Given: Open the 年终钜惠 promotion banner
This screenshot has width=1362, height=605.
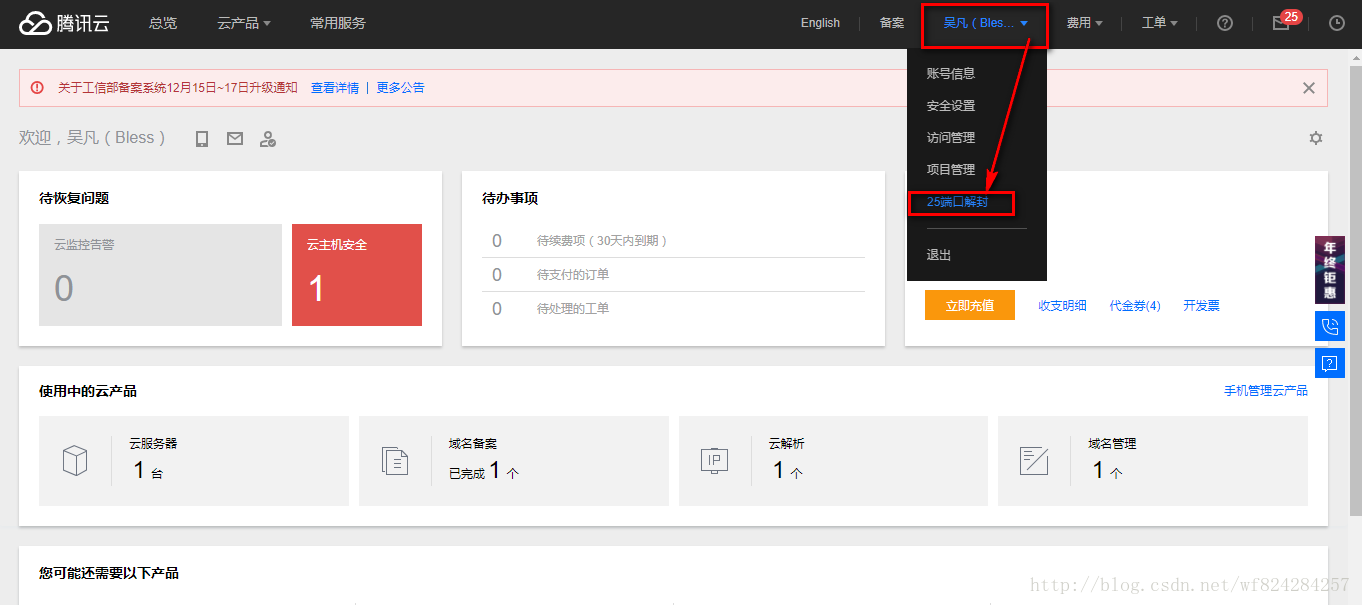Looking at the screenshot, I should tap(1330, 270).
